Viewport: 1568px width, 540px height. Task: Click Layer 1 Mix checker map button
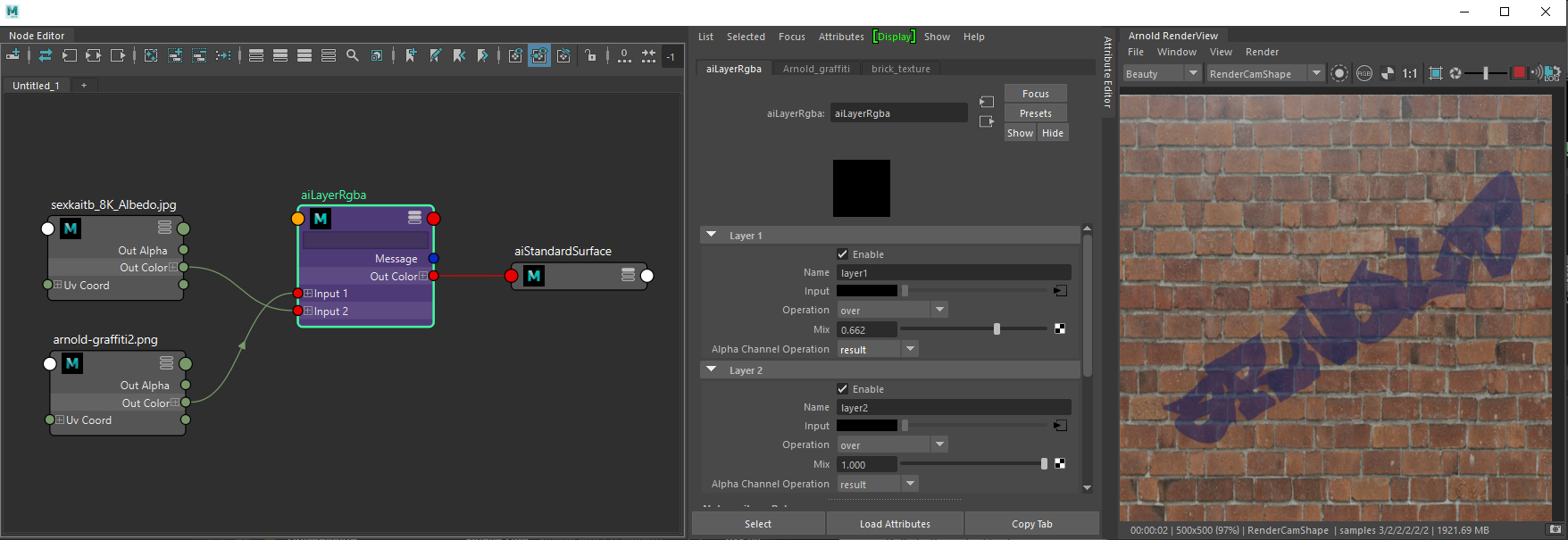pyautogui.click(x=1060, y=329)
